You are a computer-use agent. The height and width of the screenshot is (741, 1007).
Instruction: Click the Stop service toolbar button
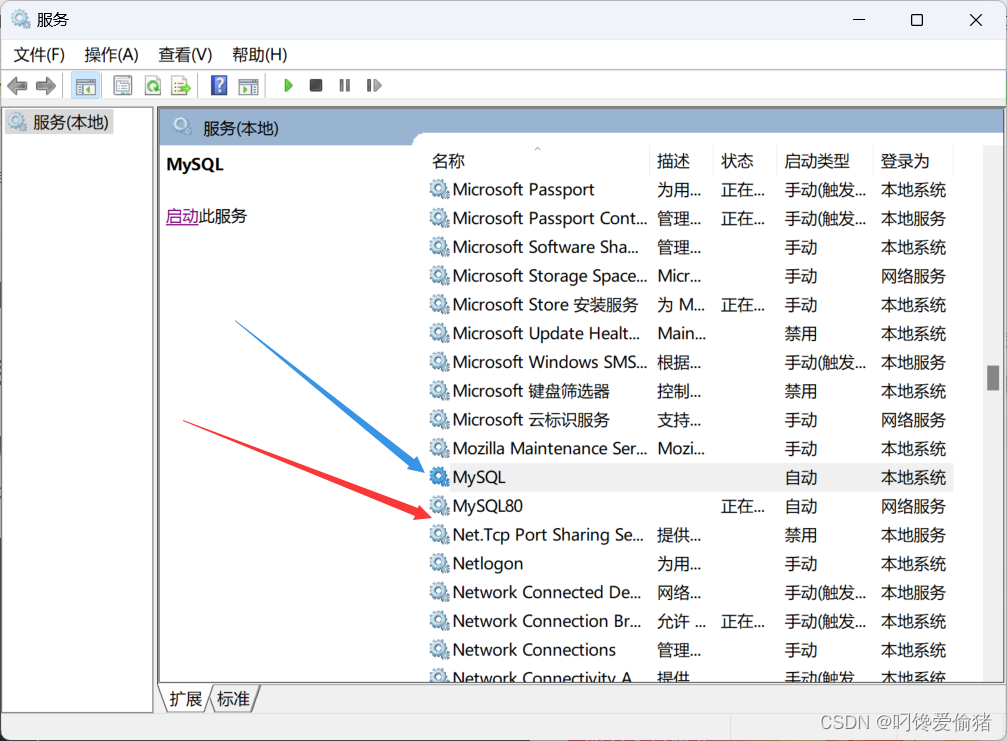315,85
